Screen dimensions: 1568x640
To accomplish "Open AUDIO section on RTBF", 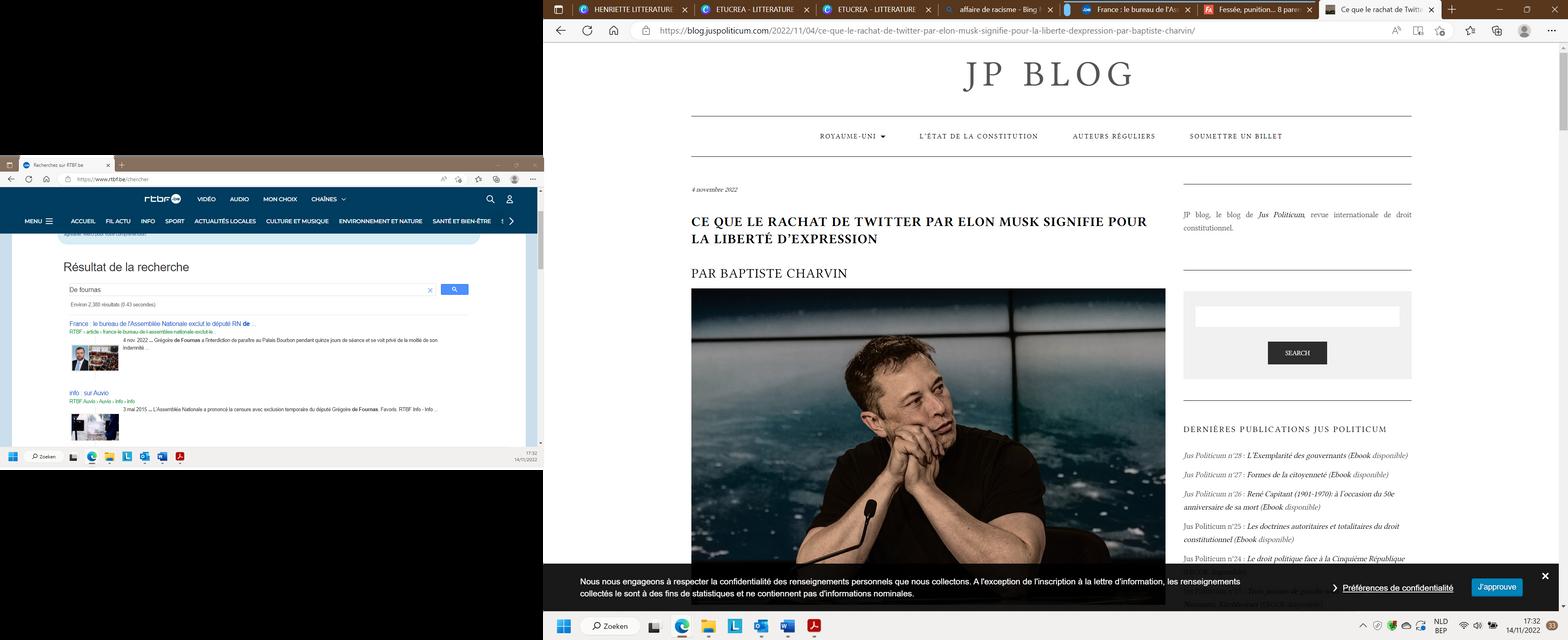I will point(239,199).
